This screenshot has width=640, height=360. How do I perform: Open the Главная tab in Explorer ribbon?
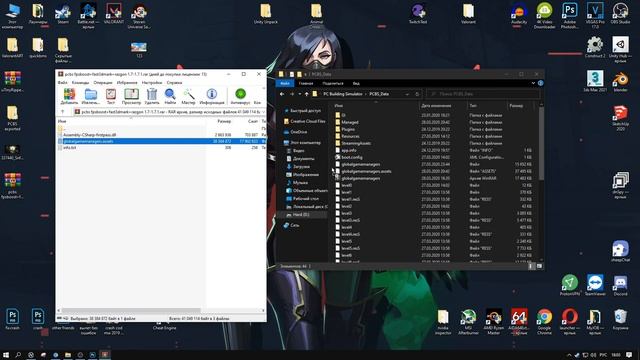306,83
